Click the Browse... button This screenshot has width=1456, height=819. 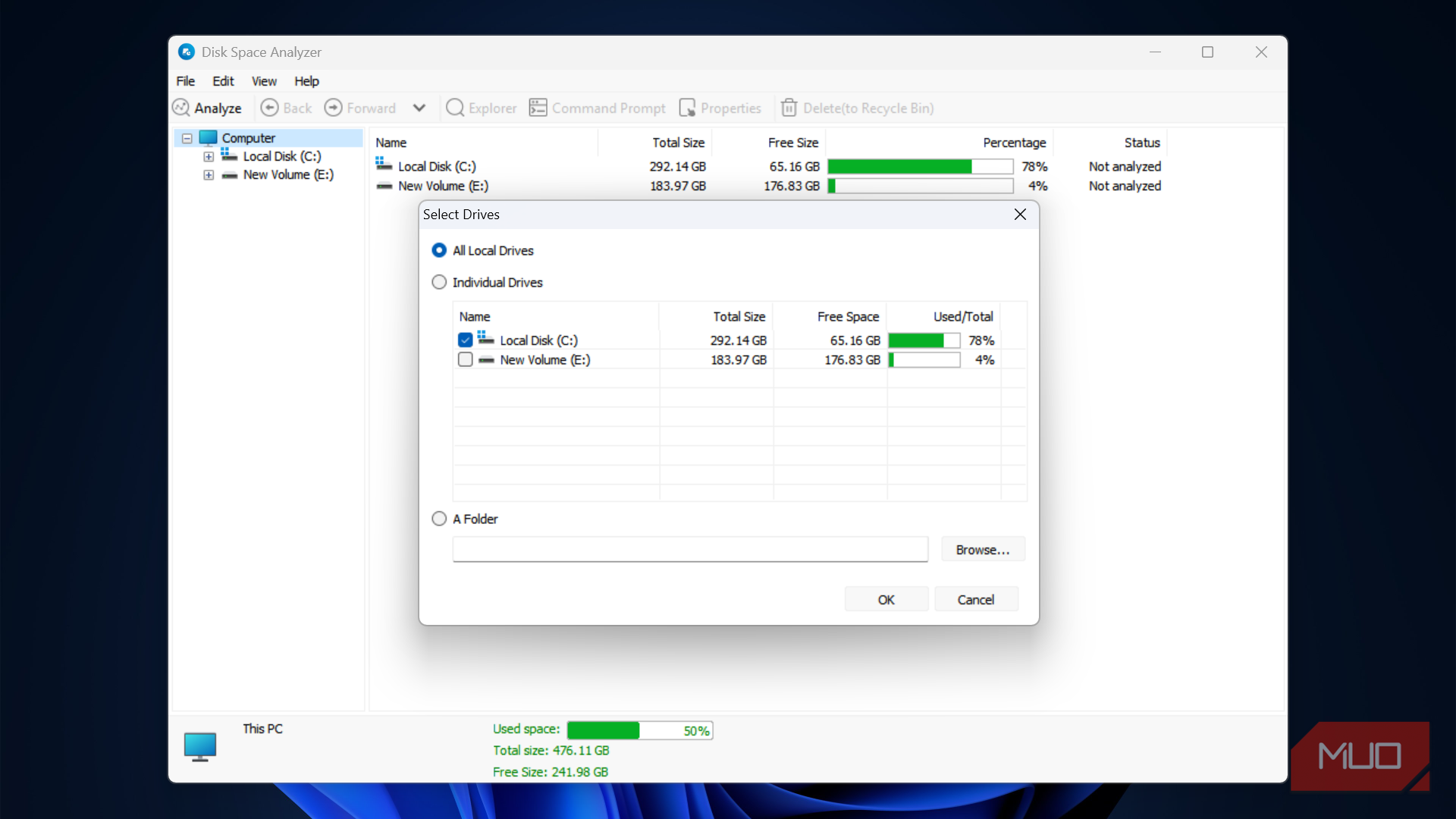coord(983,549)
